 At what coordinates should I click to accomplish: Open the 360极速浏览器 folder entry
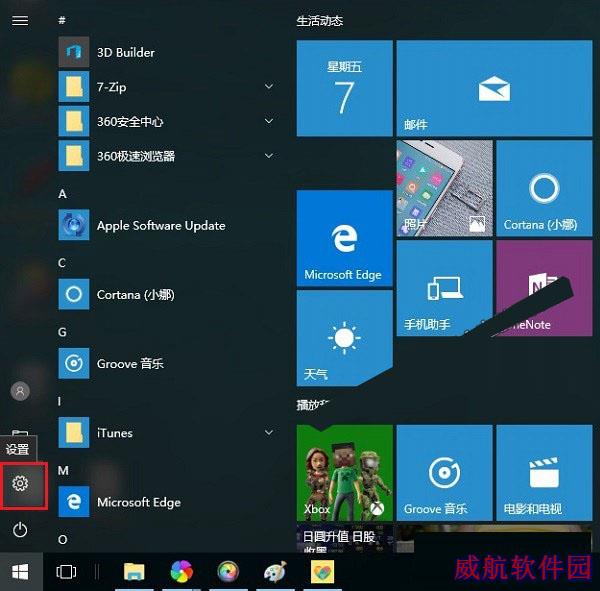click(166, 155)
